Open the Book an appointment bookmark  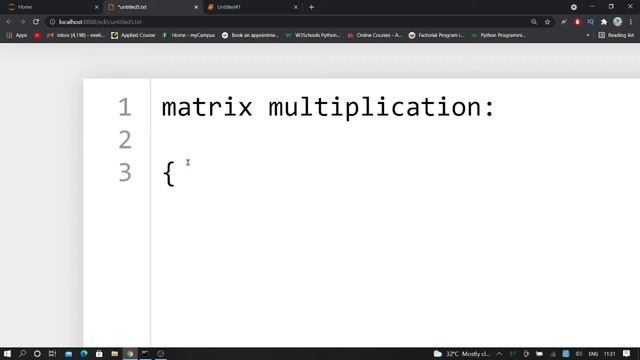tap(250, 36)
